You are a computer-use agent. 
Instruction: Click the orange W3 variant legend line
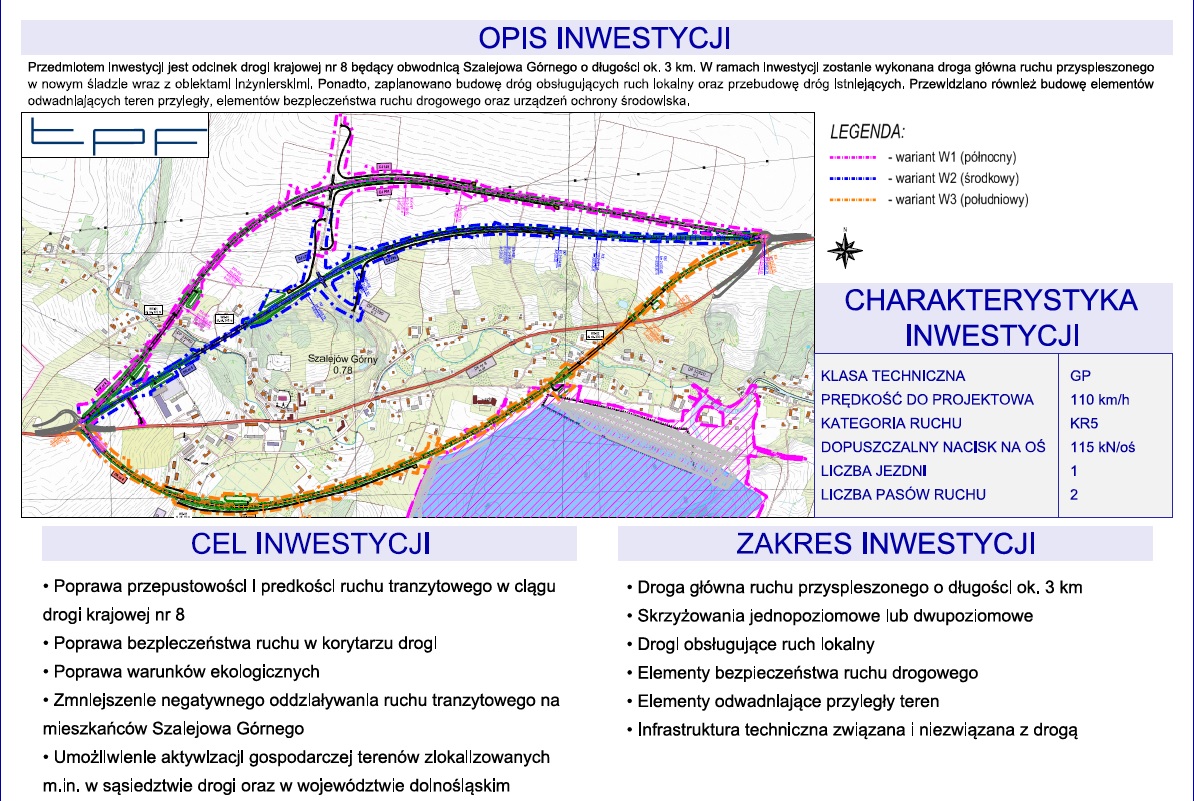[x=853, y=200]
